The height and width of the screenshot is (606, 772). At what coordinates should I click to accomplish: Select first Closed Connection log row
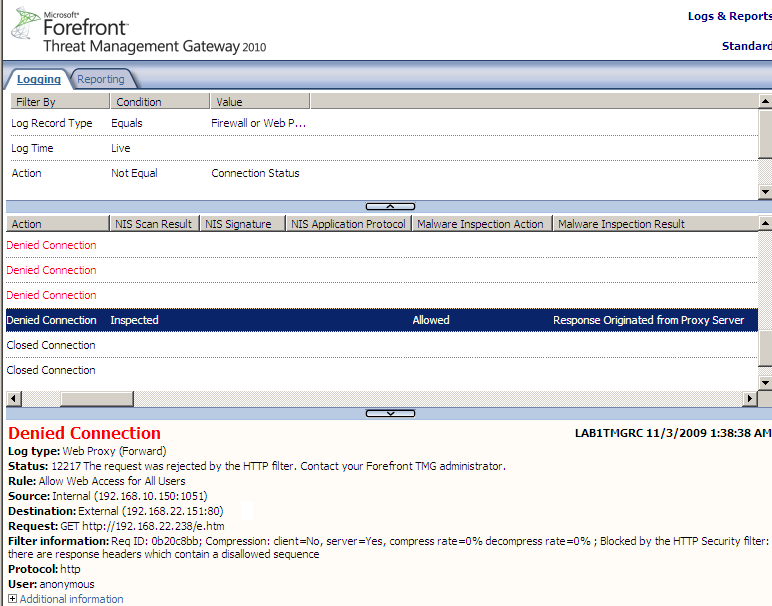[x=382, y=345]
